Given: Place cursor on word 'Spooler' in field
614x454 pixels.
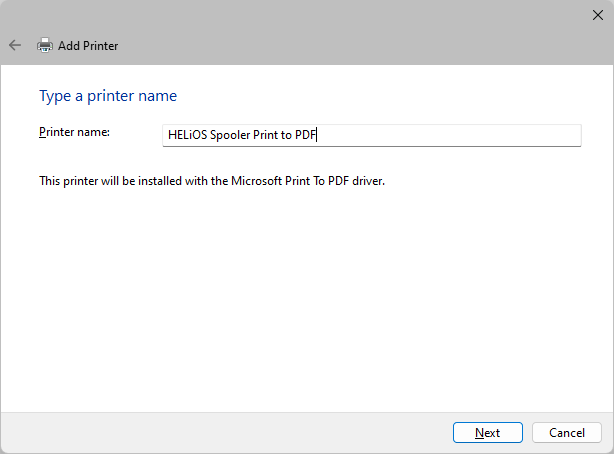Looking at the screenshot, I should tap(233, 135).
